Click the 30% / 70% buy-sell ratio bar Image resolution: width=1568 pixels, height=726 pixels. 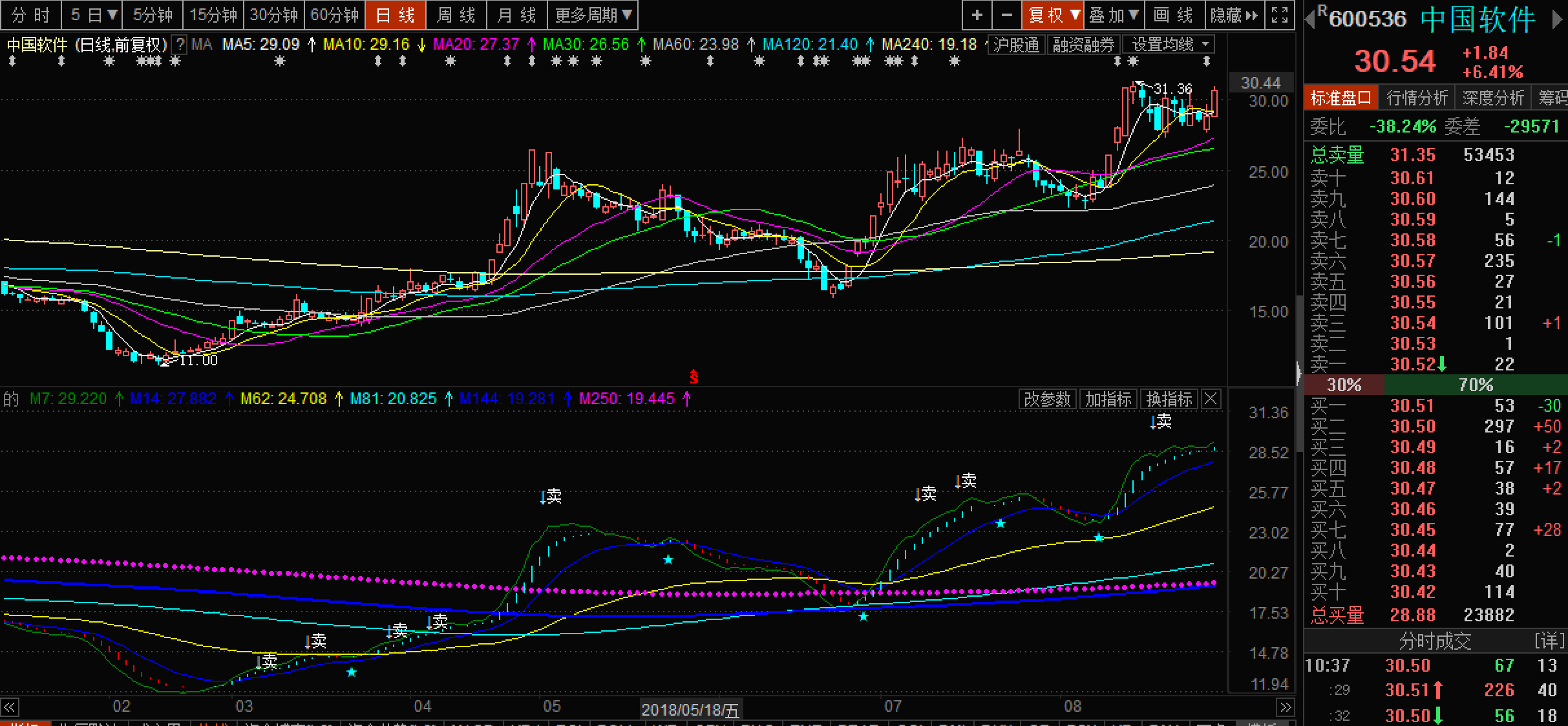point(1436,385)
